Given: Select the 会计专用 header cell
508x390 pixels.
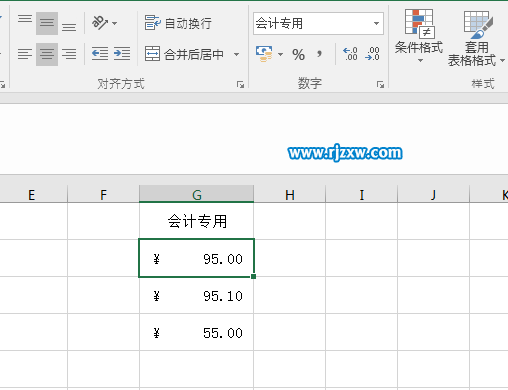Looking at the screenshot, I should click(x=197, y=221).
